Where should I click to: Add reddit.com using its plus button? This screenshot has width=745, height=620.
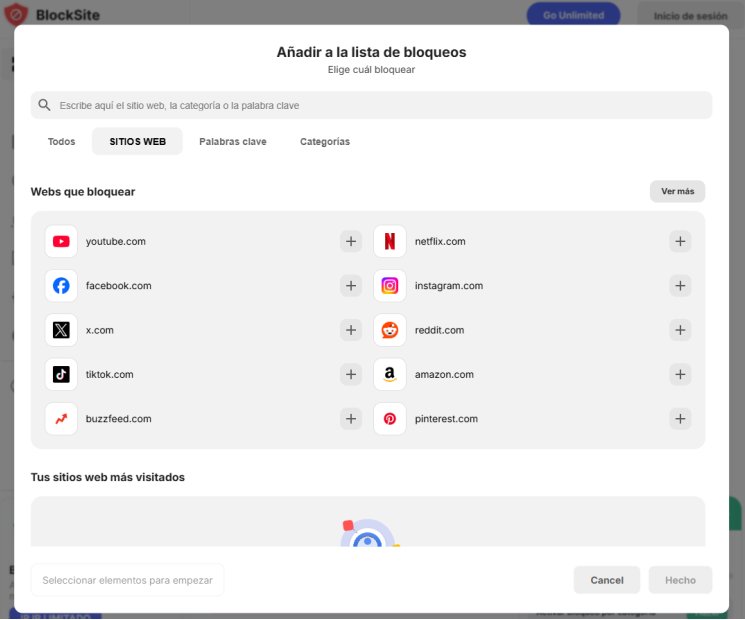(x=680, y=330)
